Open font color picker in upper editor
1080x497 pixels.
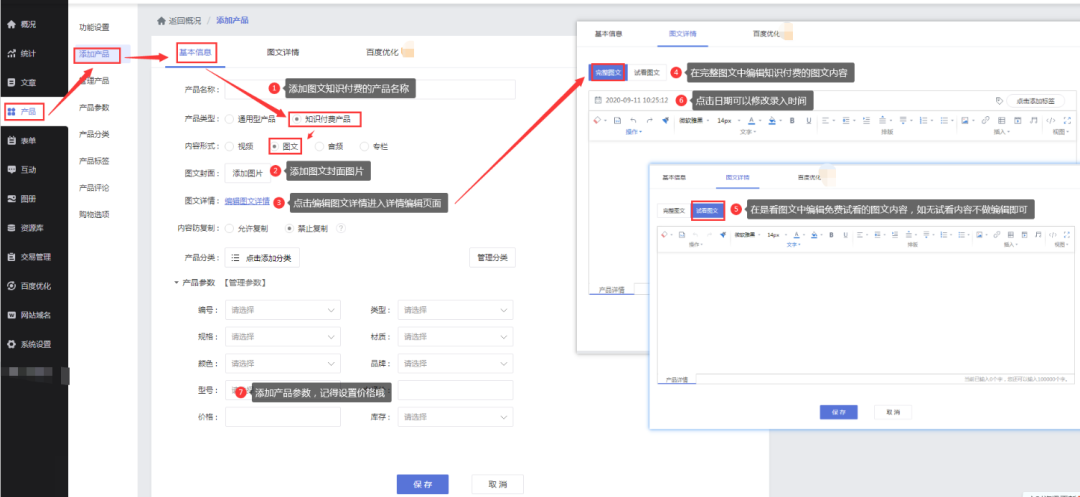click(750, 121)
